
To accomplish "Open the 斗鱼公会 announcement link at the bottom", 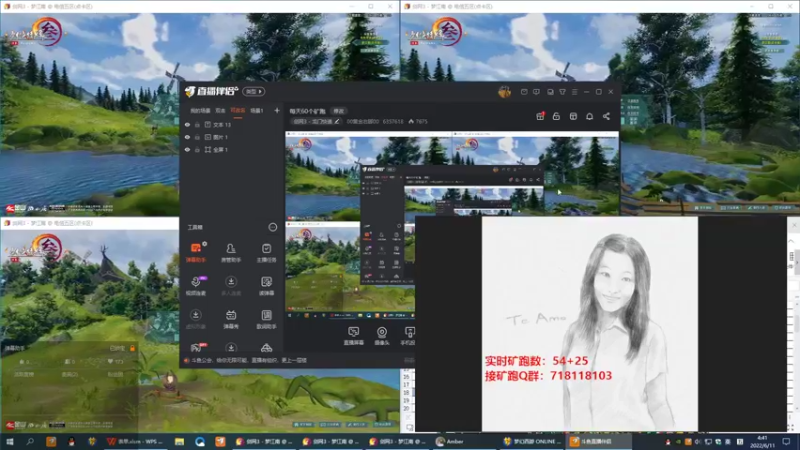I will (249, 360).
